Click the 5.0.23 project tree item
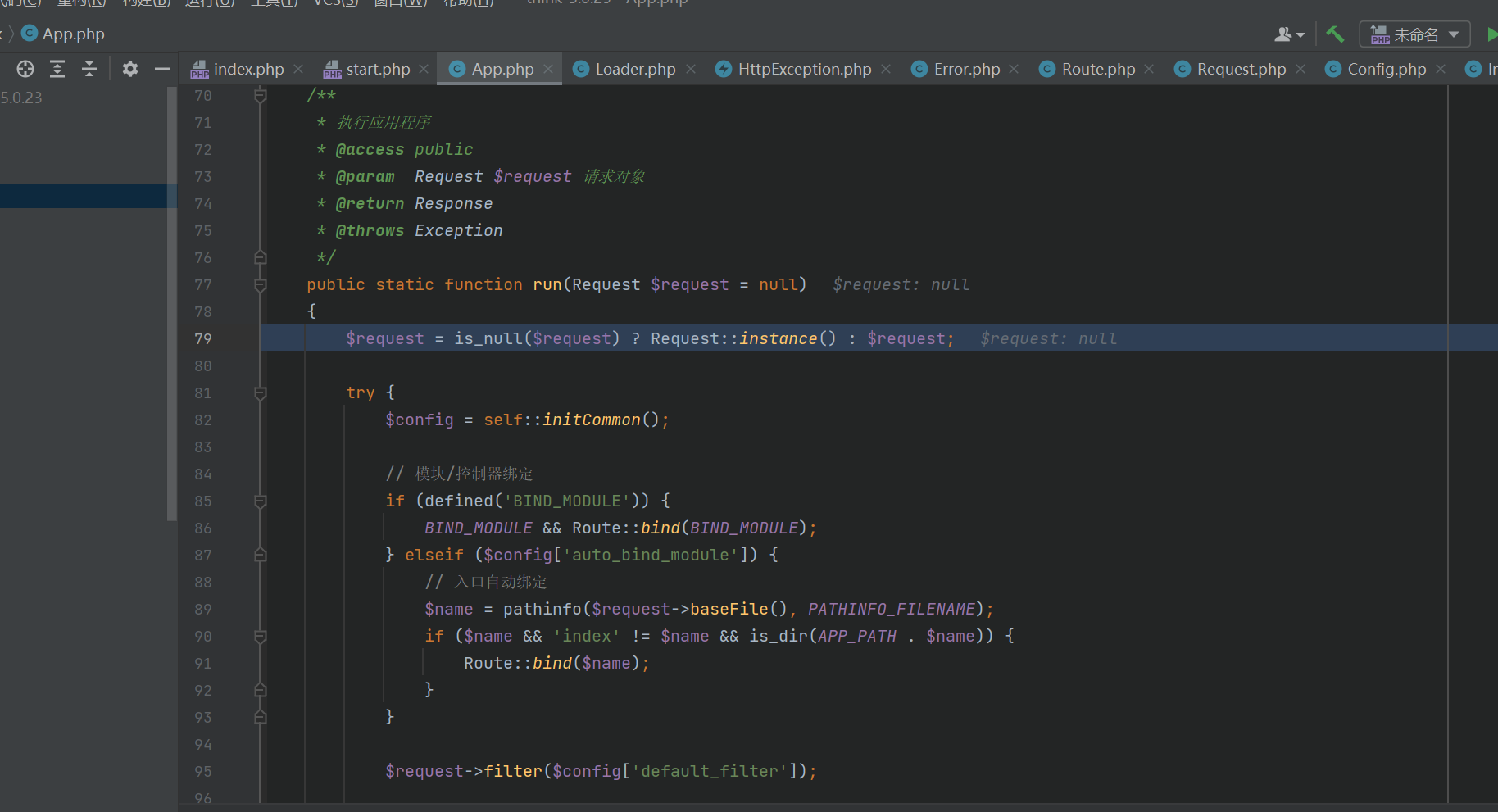1498x812 pixels. pyautogui.click(x=21, y=98)
